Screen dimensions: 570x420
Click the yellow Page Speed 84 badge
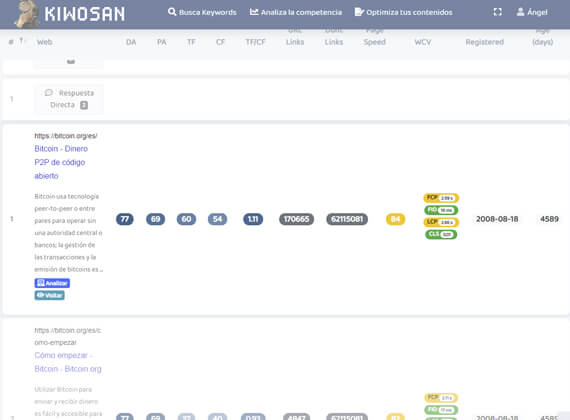395,219
